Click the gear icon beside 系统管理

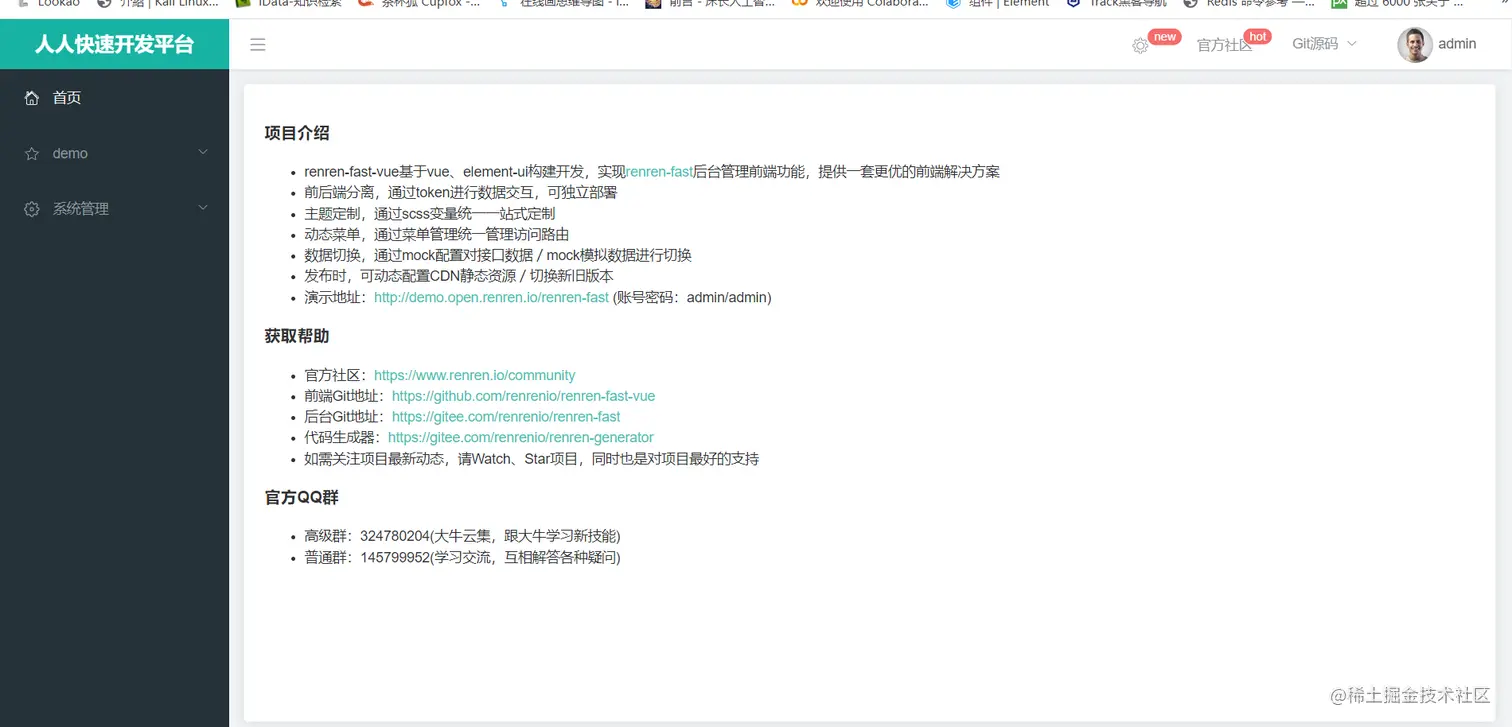click(31, 208)
